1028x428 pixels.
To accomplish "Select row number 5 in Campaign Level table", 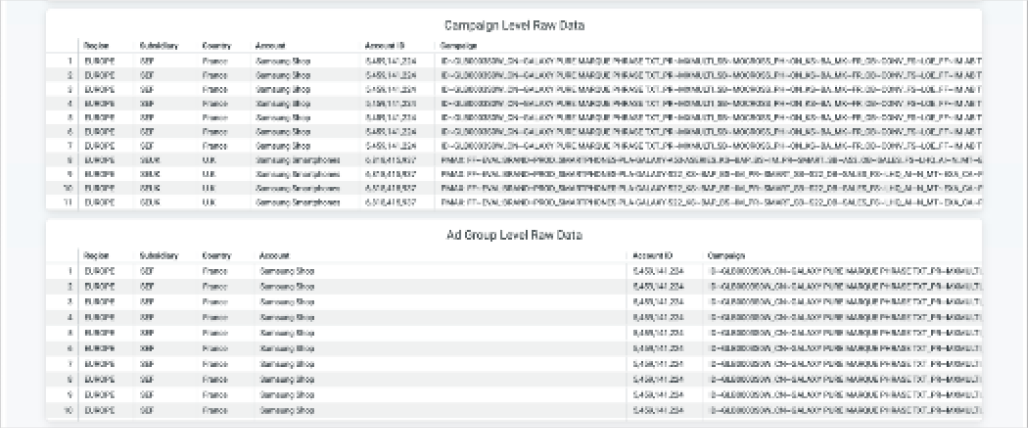I will (69, 118).
